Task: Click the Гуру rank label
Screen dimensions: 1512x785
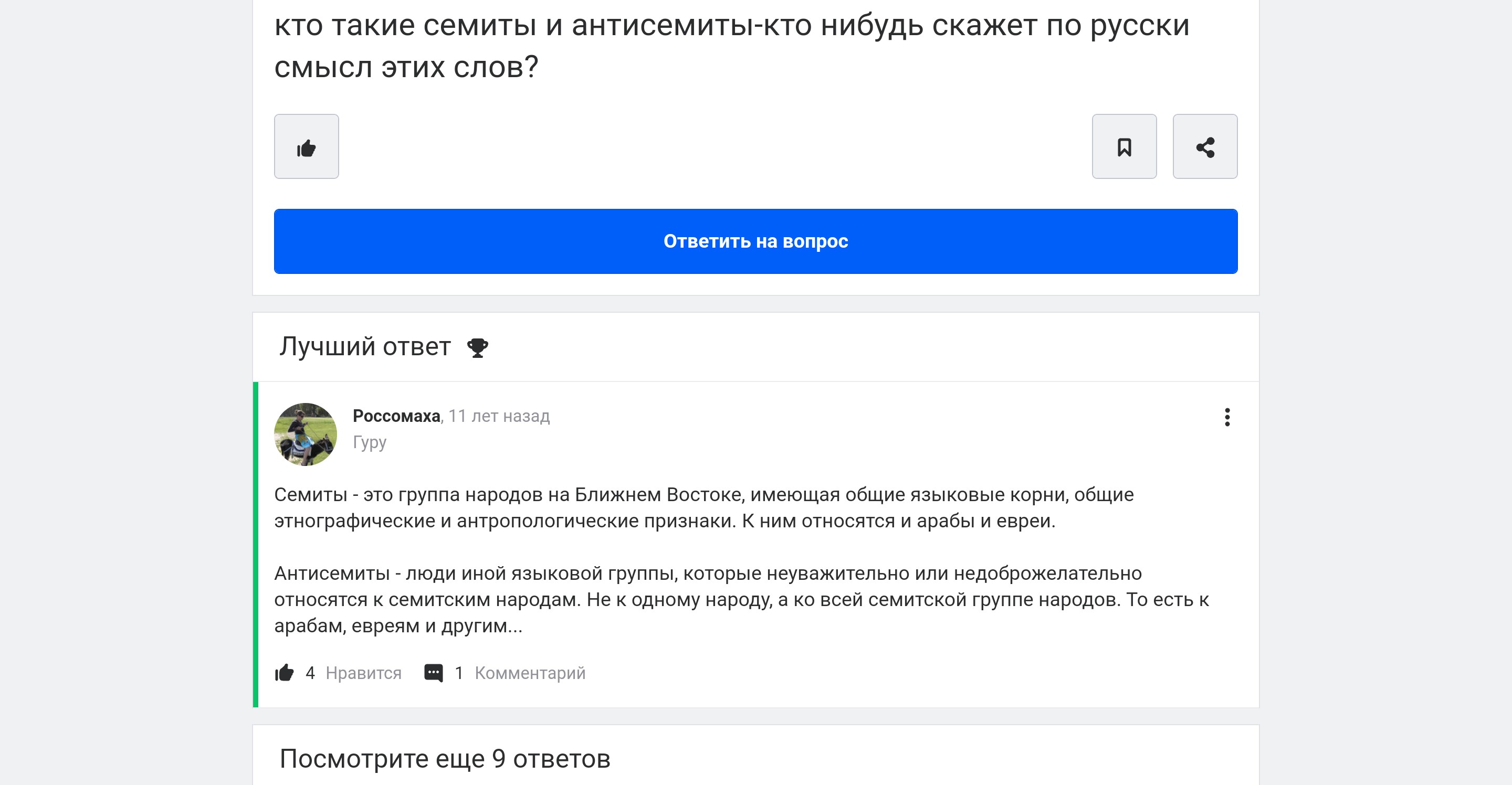Action: click(x=370, y=442)
